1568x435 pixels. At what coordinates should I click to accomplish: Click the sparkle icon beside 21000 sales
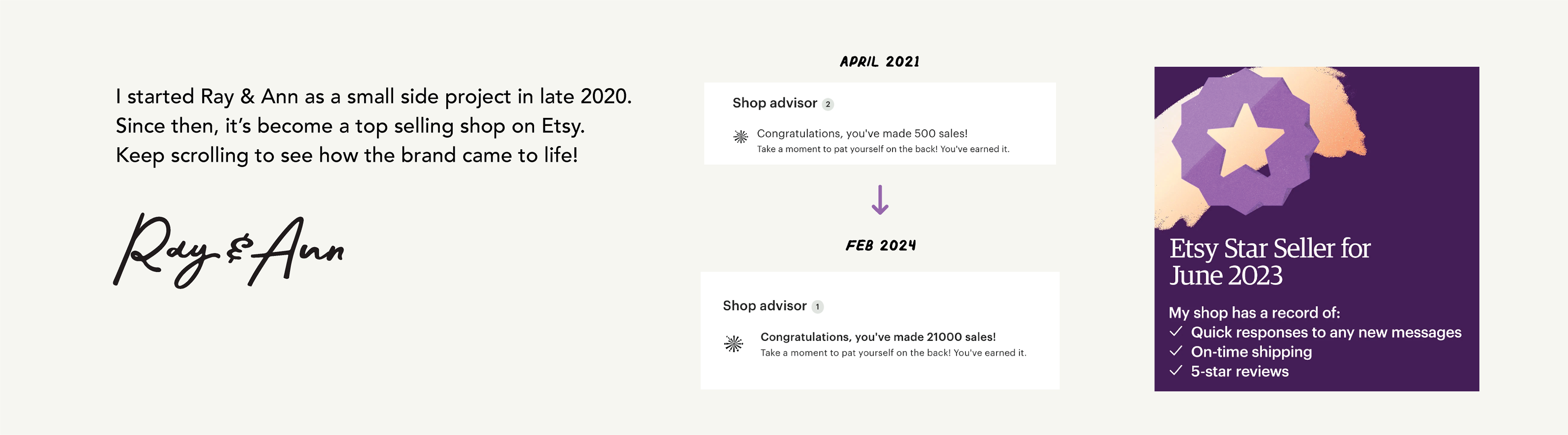[733, 344]
